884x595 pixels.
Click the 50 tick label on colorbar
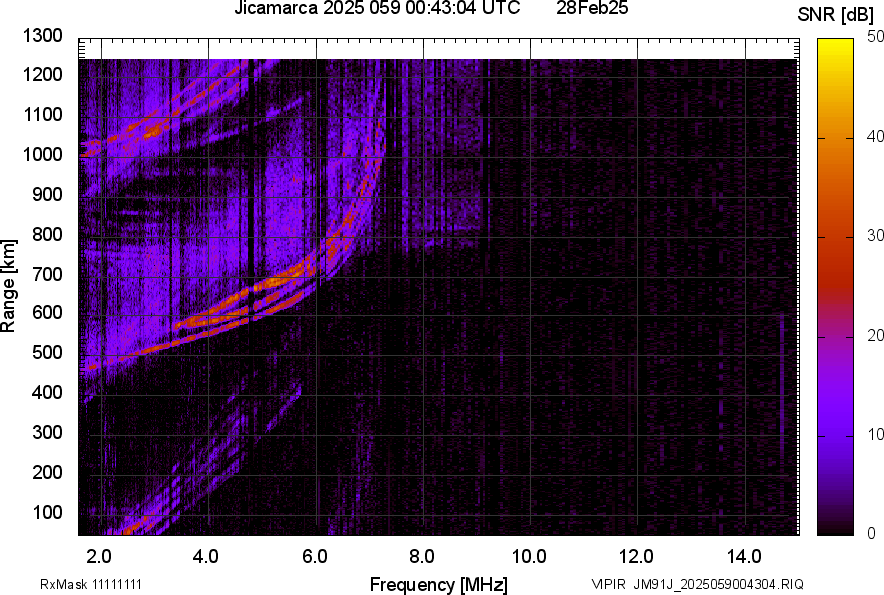[x=875, y=37]
